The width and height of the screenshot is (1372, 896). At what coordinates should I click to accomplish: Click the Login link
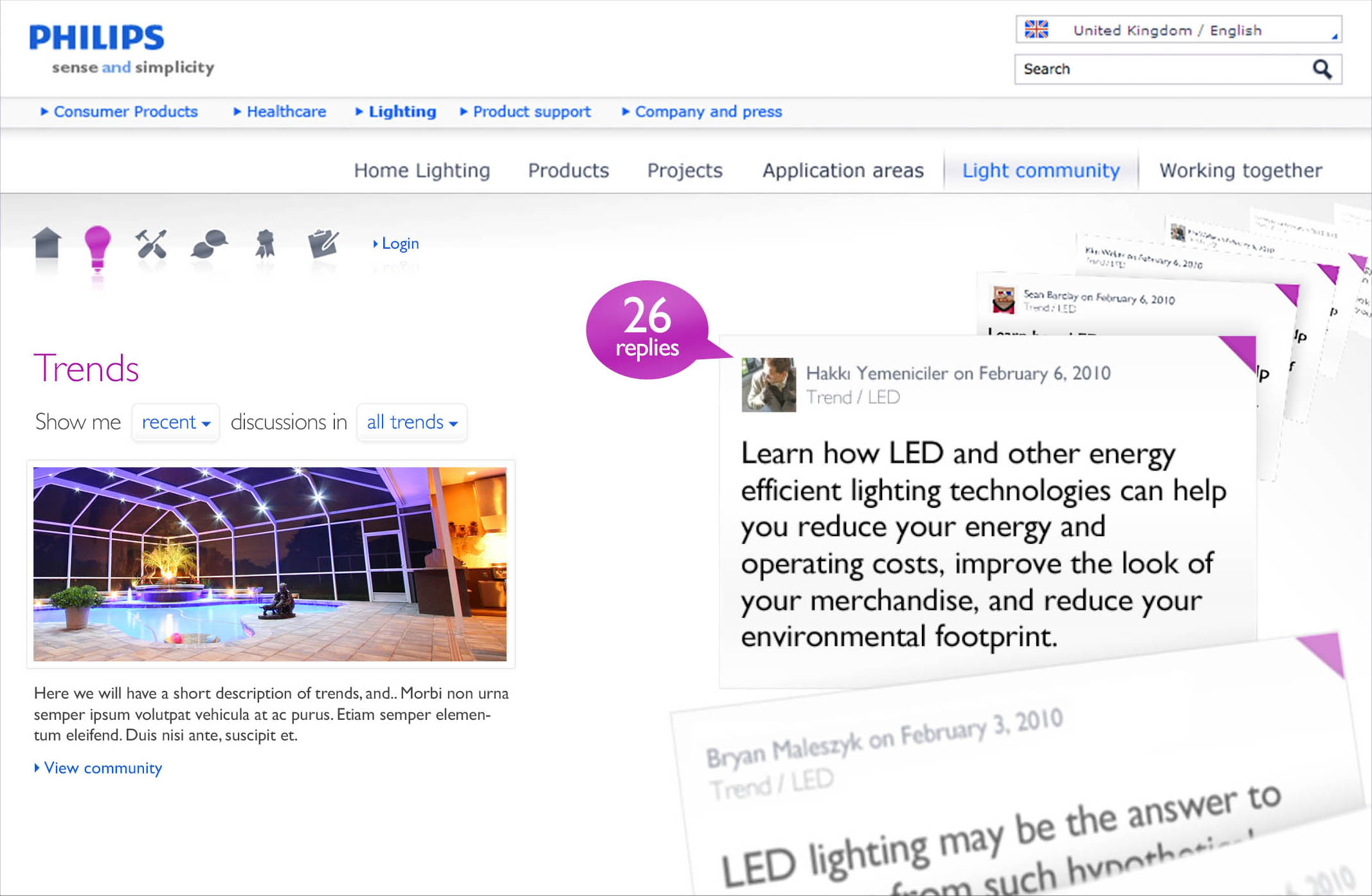[x=399, y=244]
